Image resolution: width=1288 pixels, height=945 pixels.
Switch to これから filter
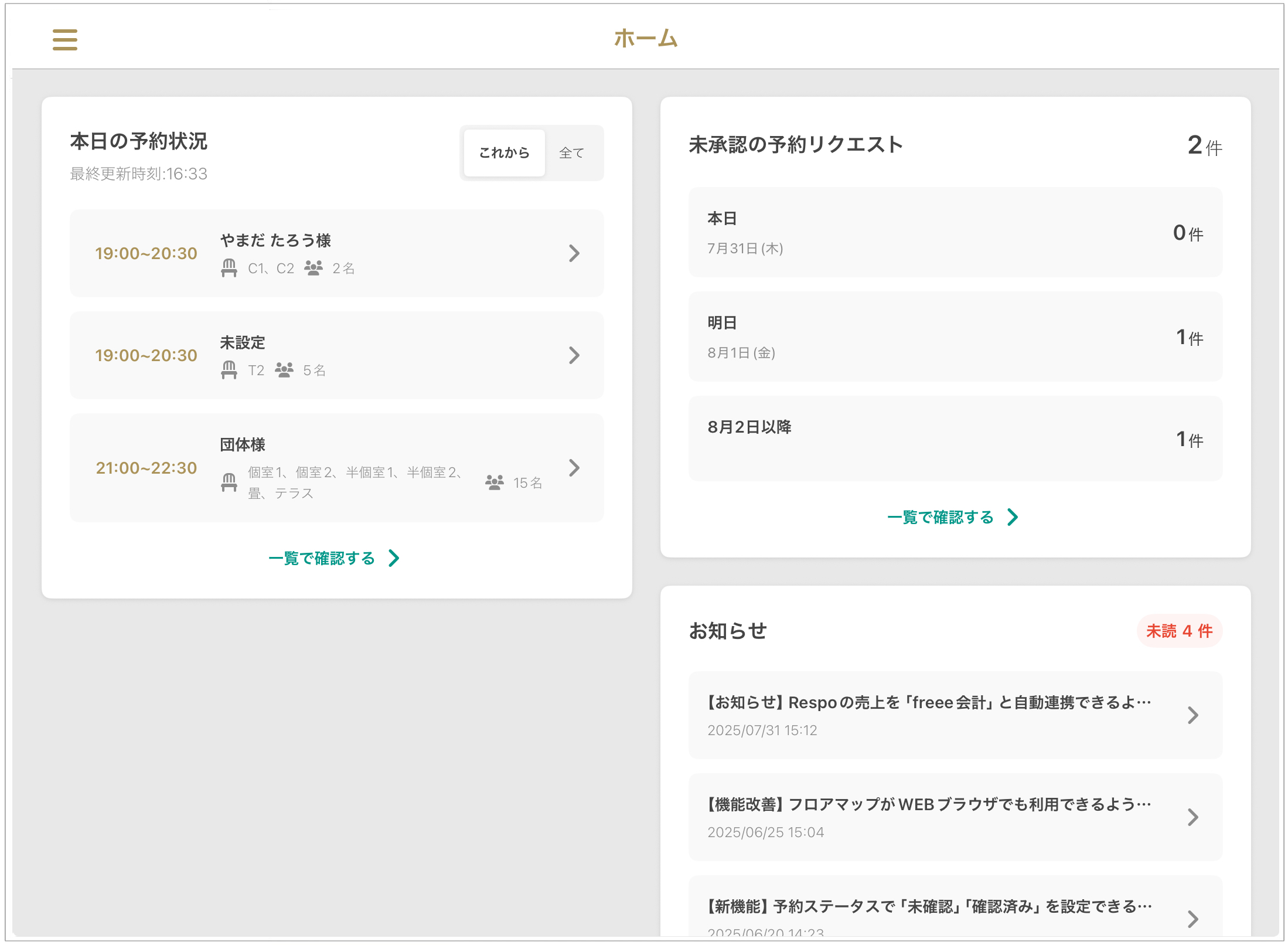click(504, 153)
